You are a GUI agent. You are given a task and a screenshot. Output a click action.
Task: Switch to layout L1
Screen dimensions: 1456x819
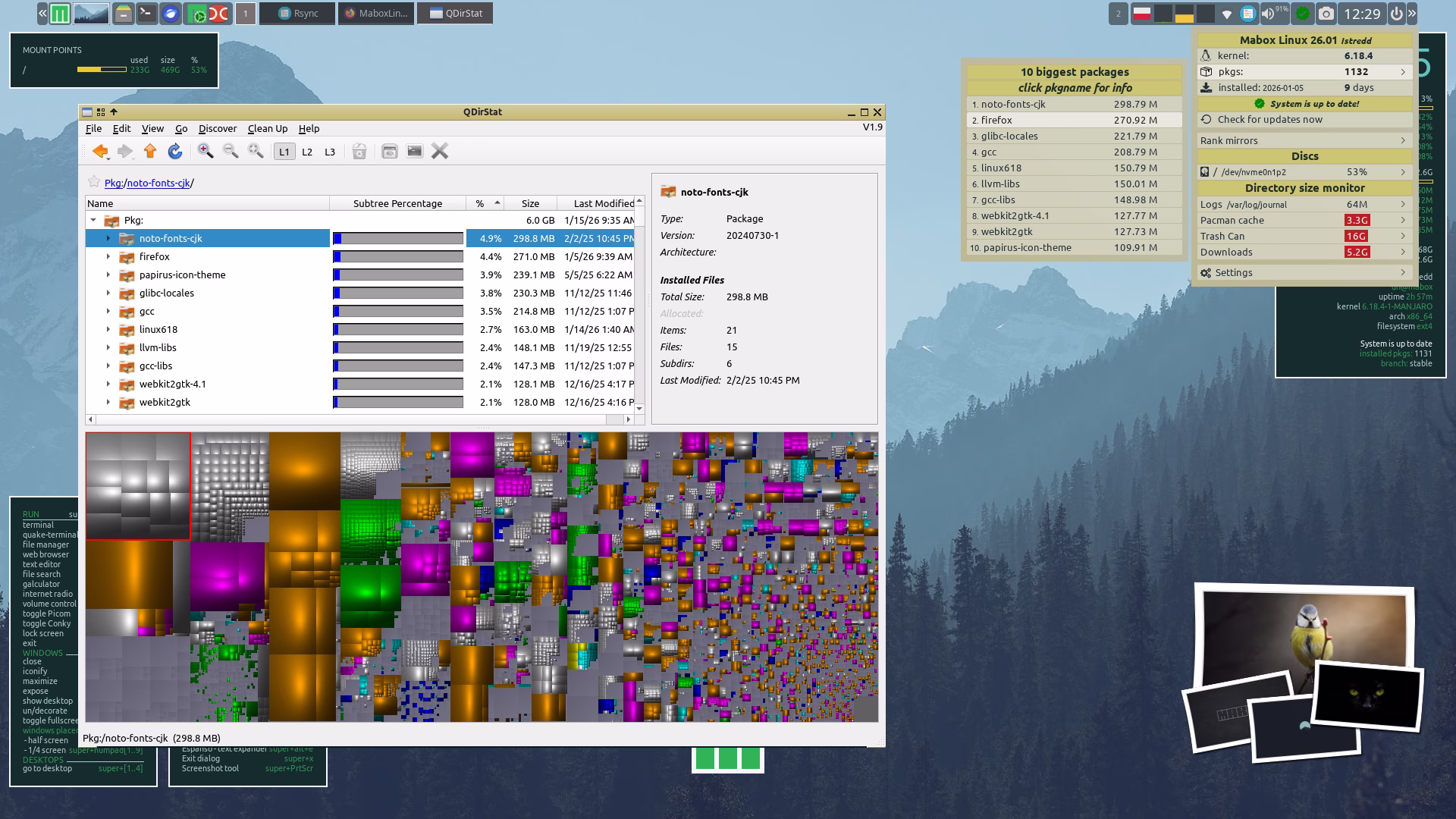pos(284,152)
